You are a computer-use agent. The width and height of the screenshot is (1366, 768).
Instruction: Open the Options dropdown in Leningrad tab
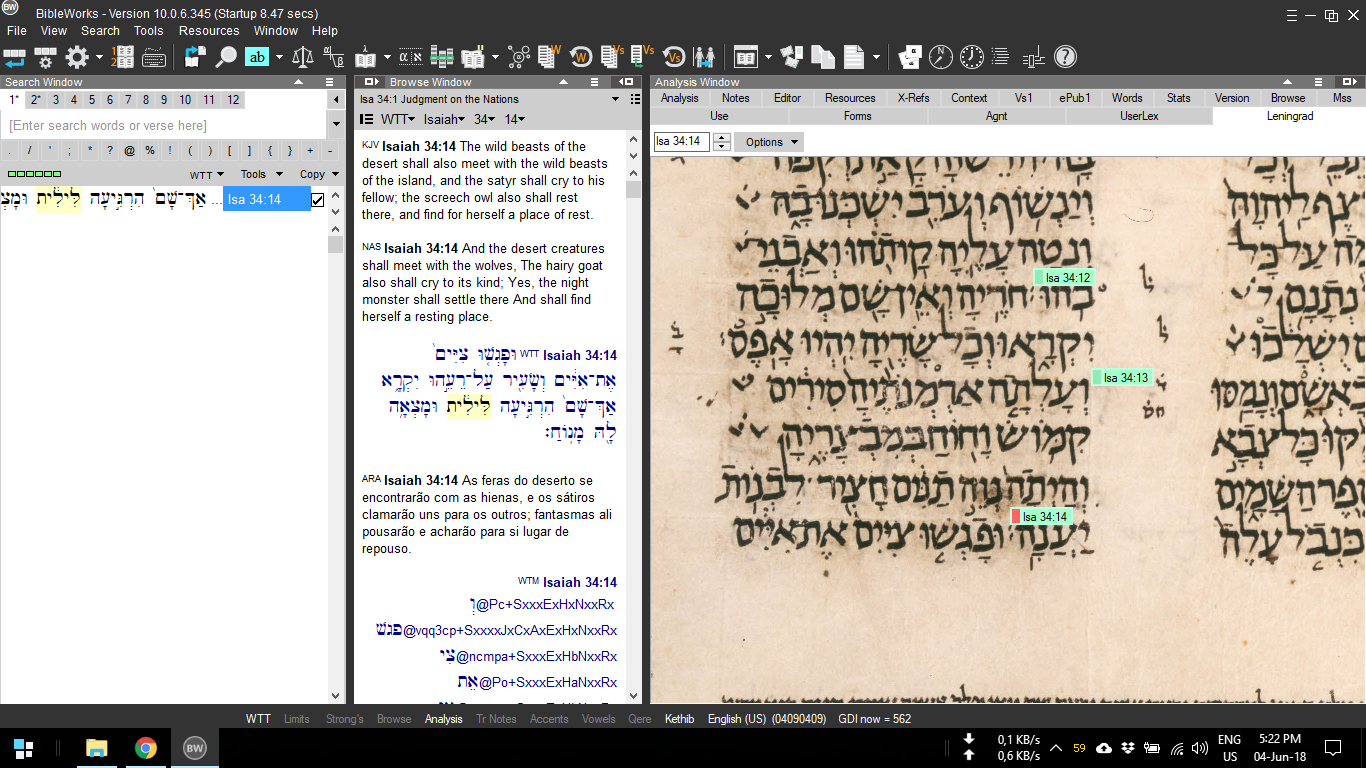[769, 142]
